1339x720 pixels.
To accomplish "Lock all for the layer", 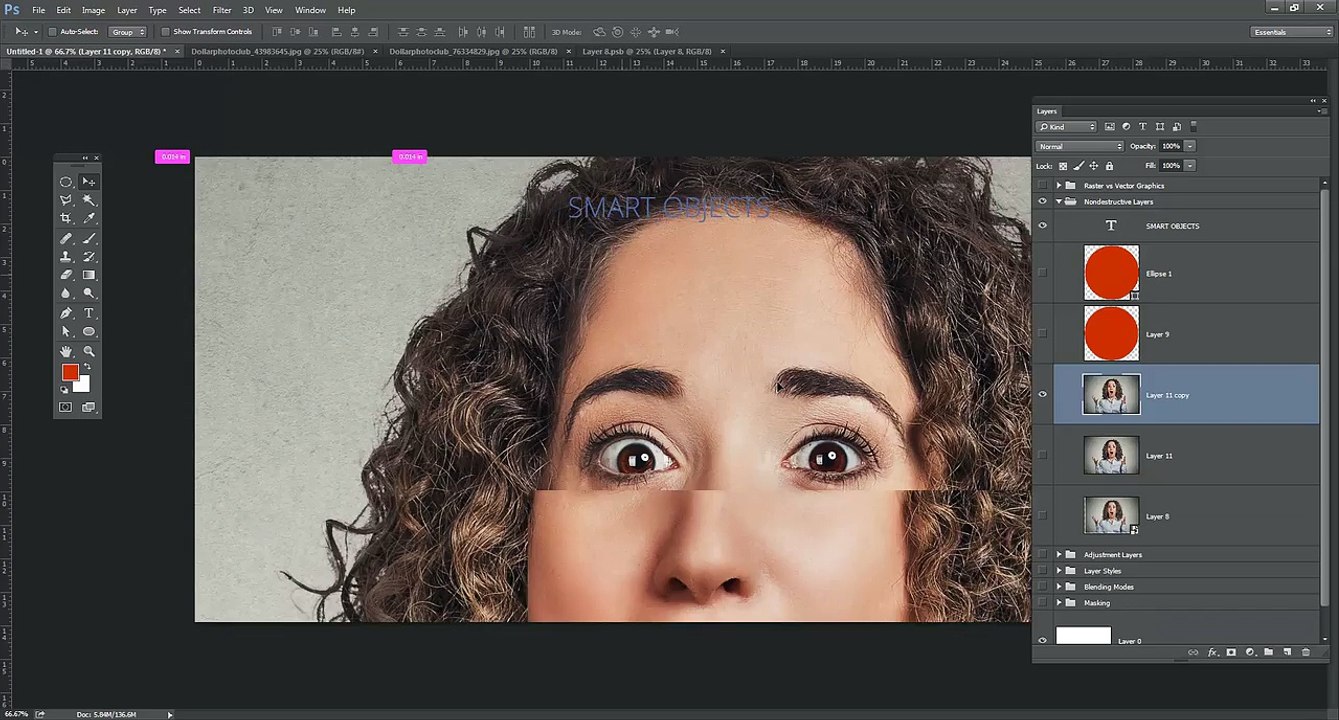I will pyautogui.click(x=1109, y=166).
